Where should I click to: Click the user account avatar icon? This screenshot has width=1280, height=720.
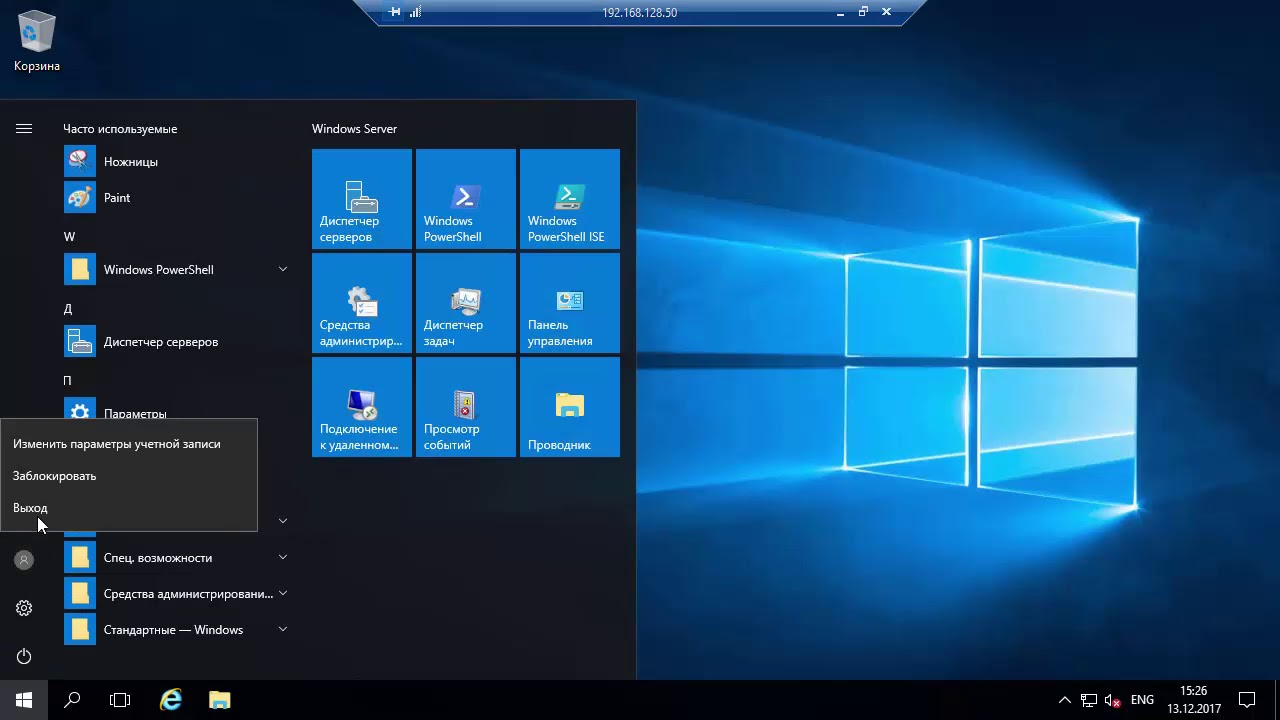click(x=24, y=560)
